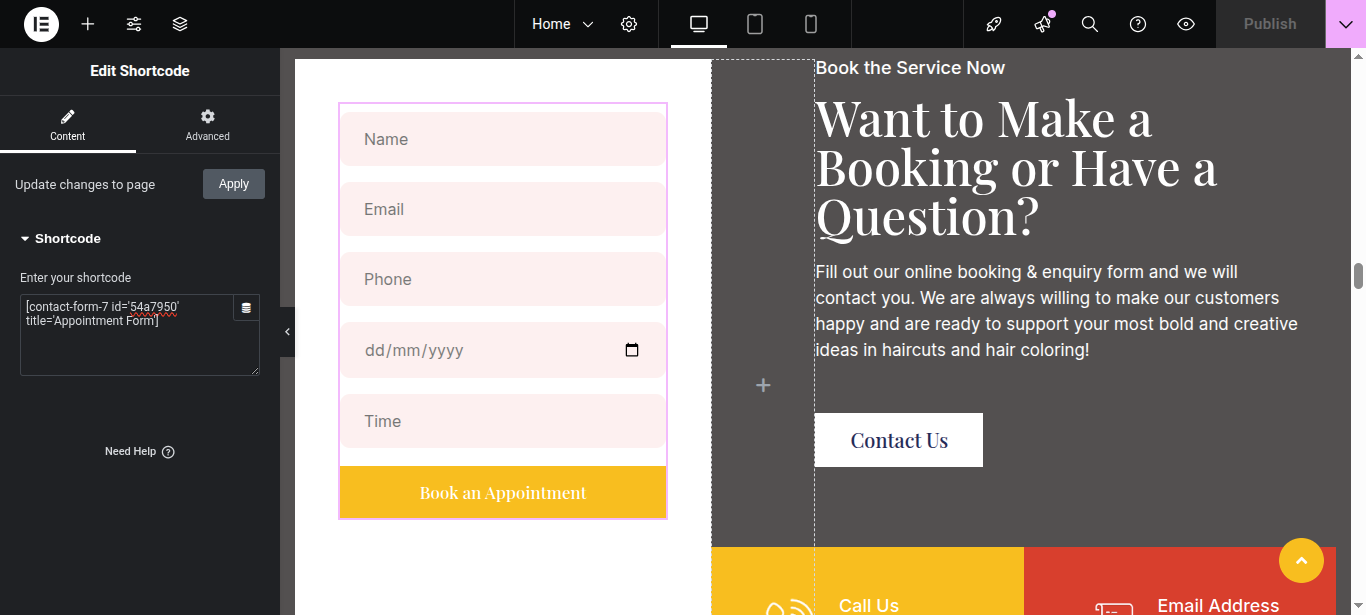Click the phone icon beside Call Us

(789, 606)
